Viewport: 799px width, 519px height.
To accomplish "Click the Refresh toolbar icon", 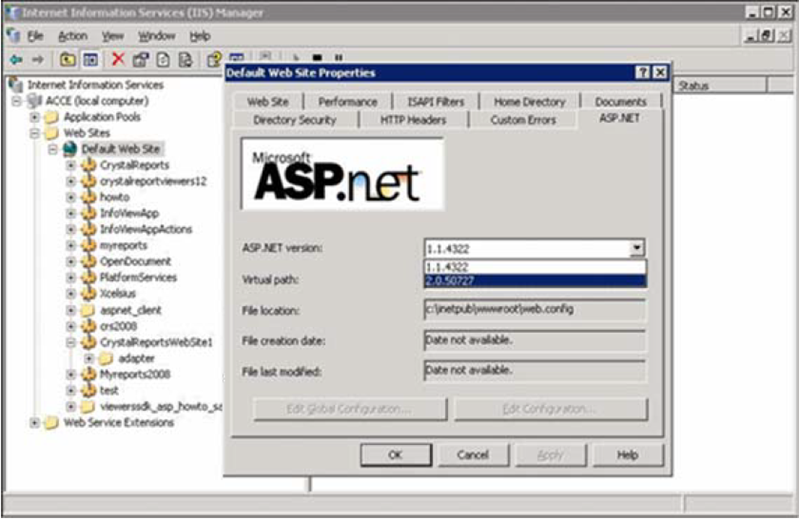I will (163, 60).
